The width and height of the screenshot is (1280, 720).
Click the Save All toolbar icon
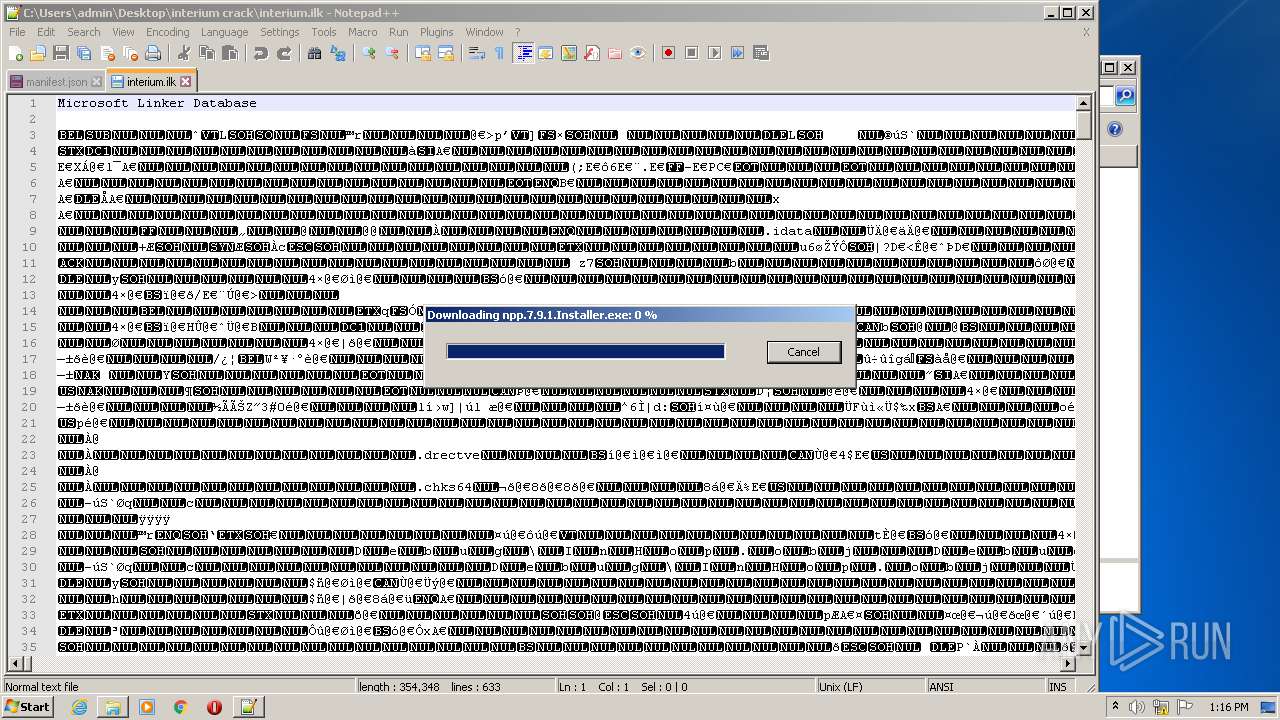pyautogui.click(x=84, y=53)
